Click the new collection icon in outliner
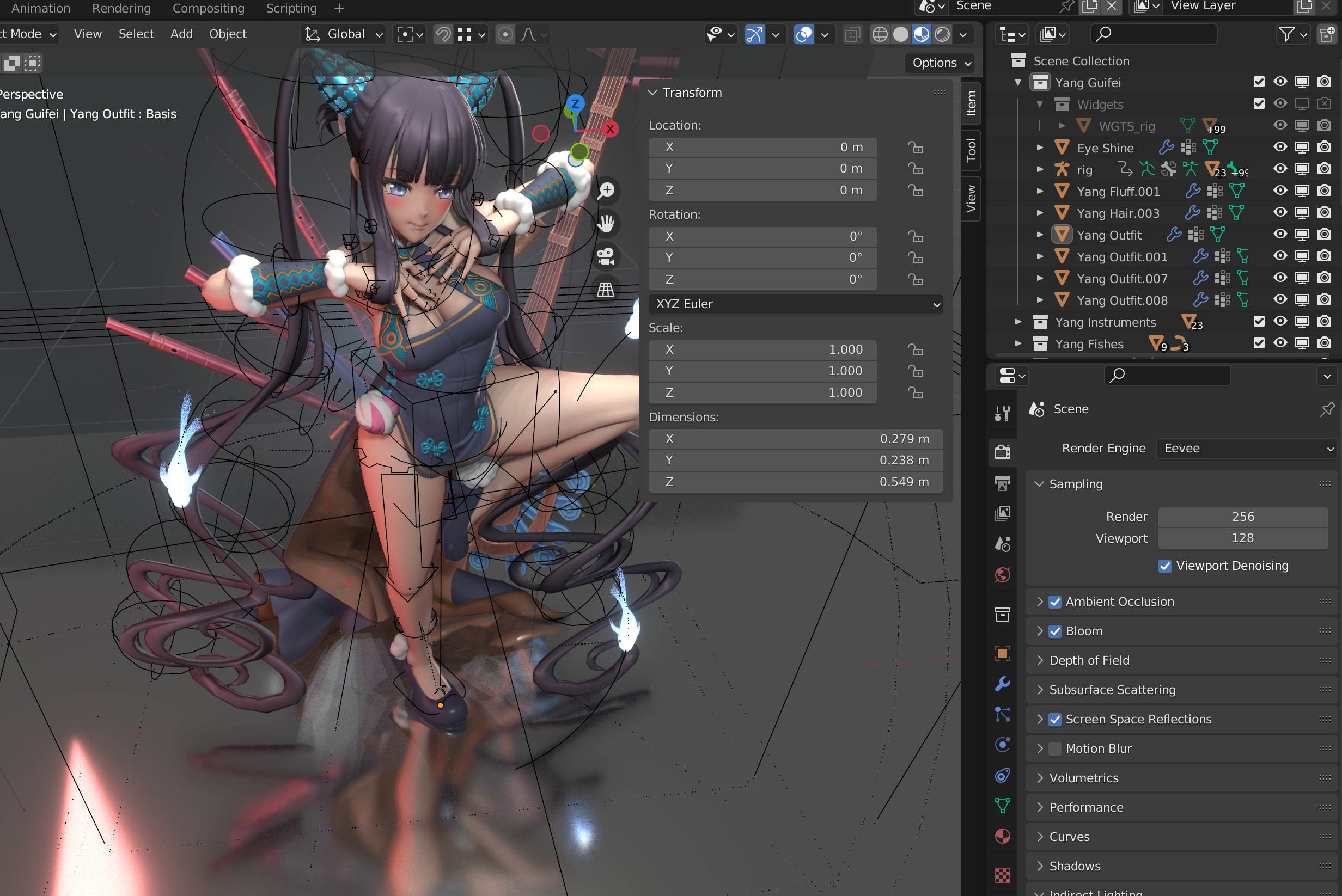1342x896 pixels. (x=1327, y=35)
